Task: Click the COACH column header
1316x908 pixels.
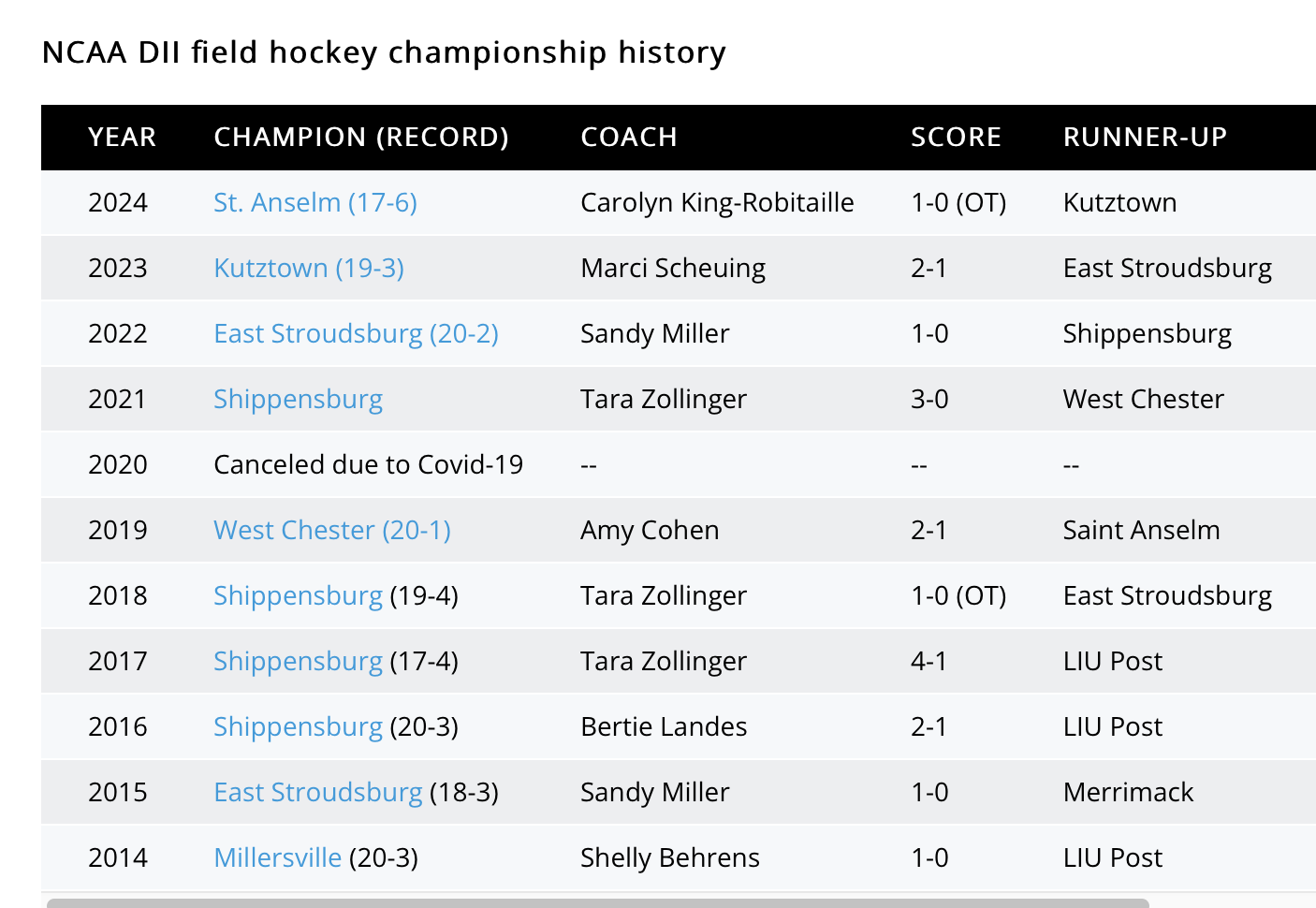Action: 628,137
